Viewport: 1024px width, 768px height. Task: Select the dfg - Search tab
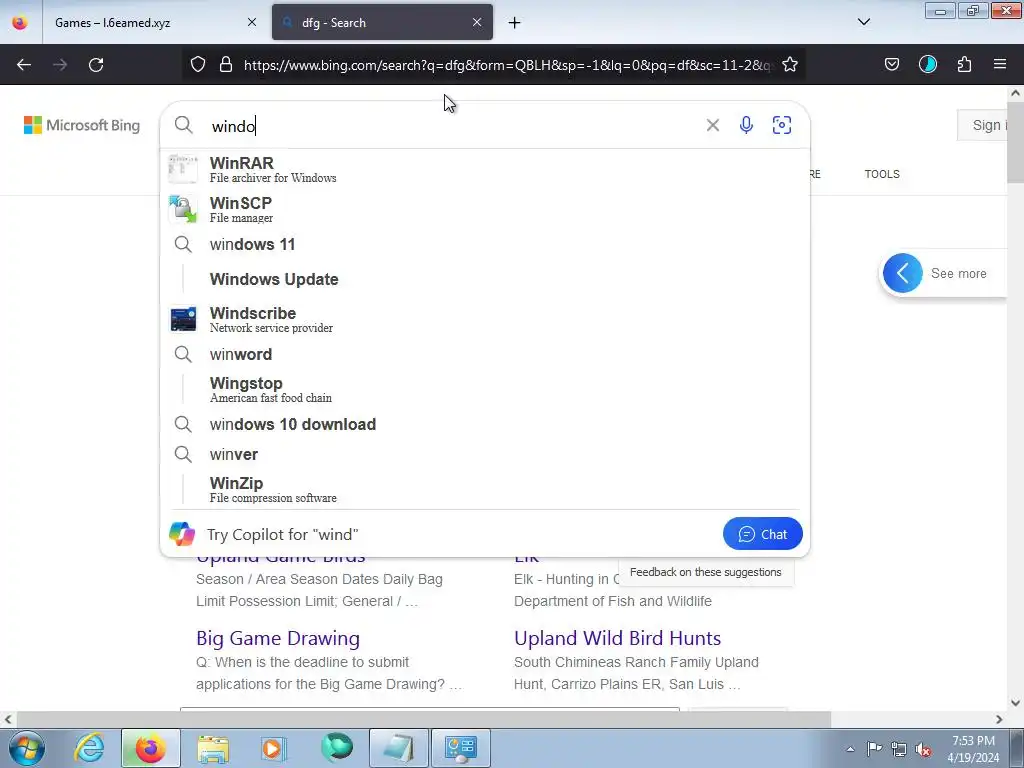(x=382, y=23)
